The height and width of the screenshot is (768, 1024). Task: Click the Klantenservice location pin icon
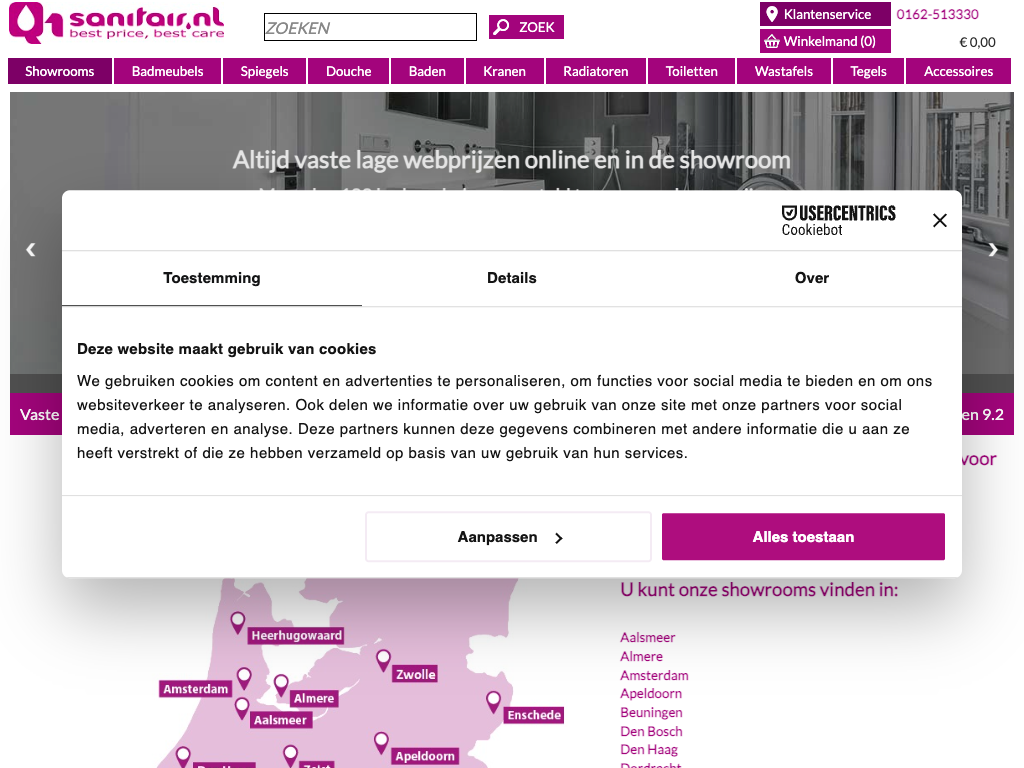[x=771, y=14]
